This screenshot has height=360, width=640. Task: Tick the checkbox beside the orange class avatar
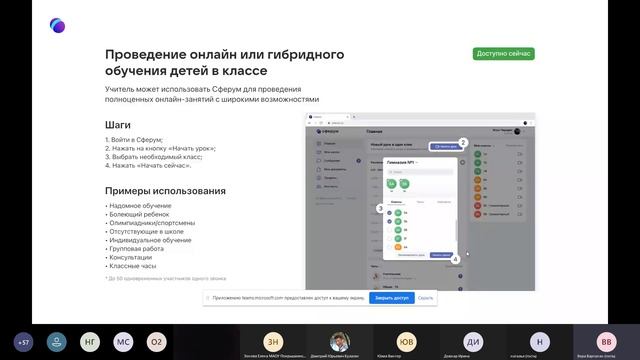coord(389,247)
